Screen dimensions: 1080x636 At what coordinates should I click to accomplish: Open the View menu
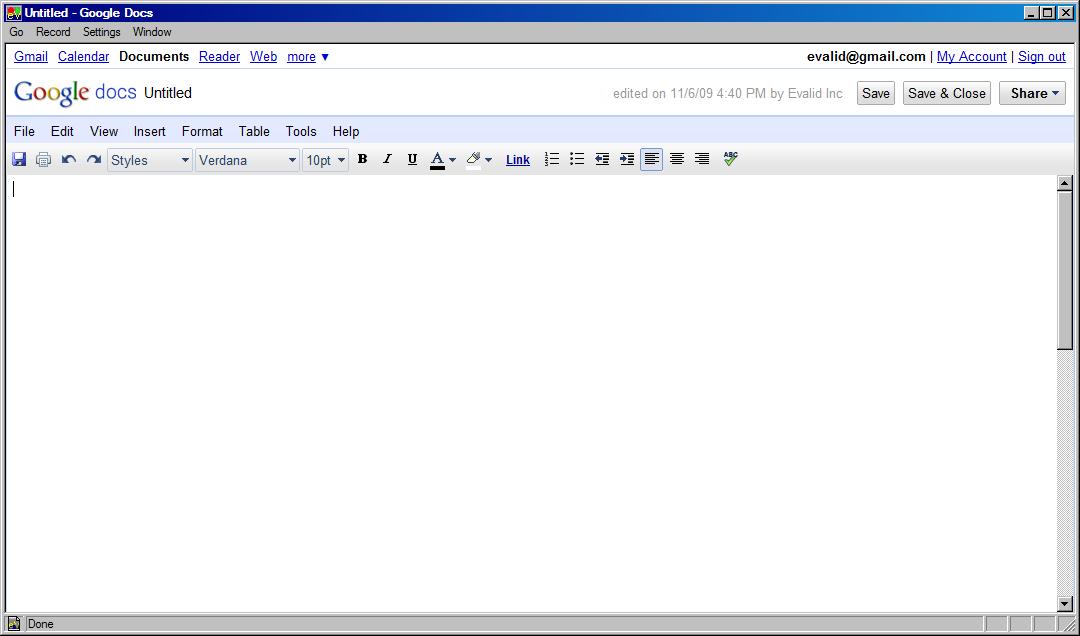coord(104,131)
